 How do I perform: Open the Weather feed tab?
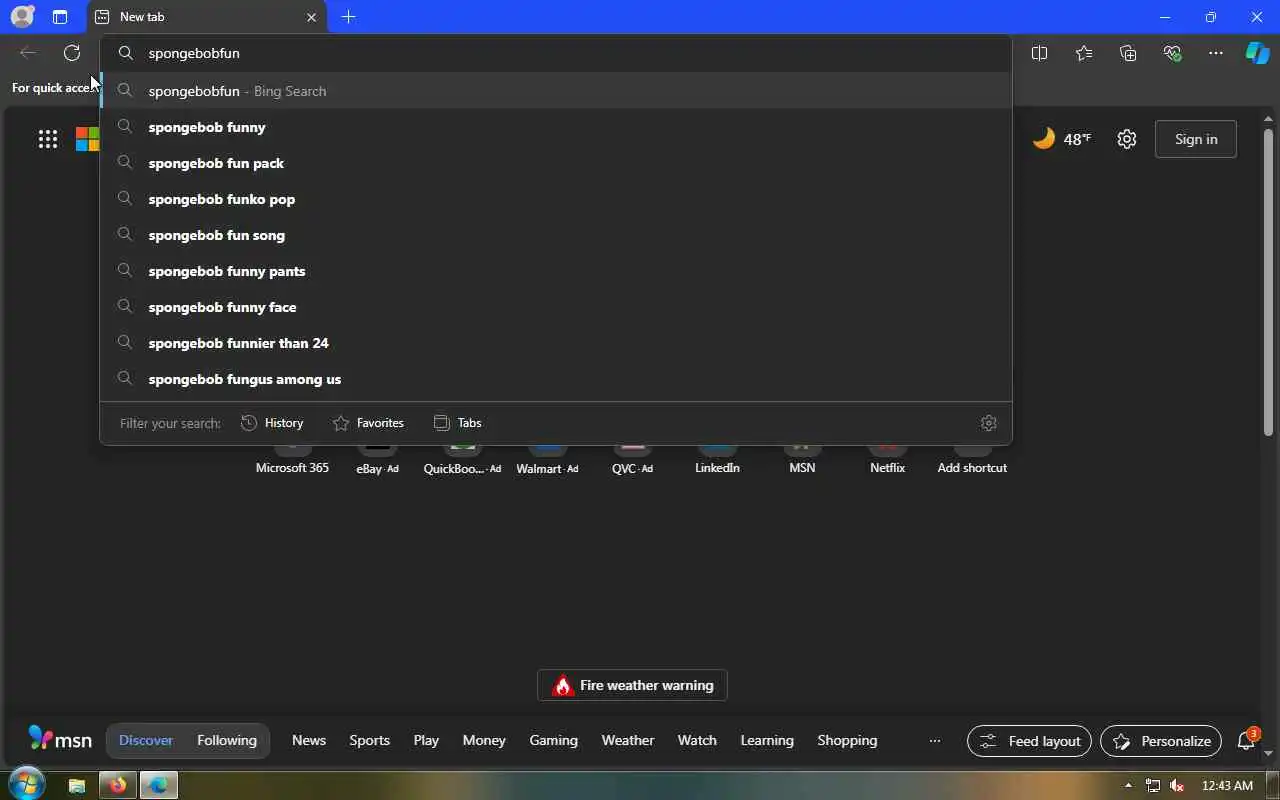(628, 740)
